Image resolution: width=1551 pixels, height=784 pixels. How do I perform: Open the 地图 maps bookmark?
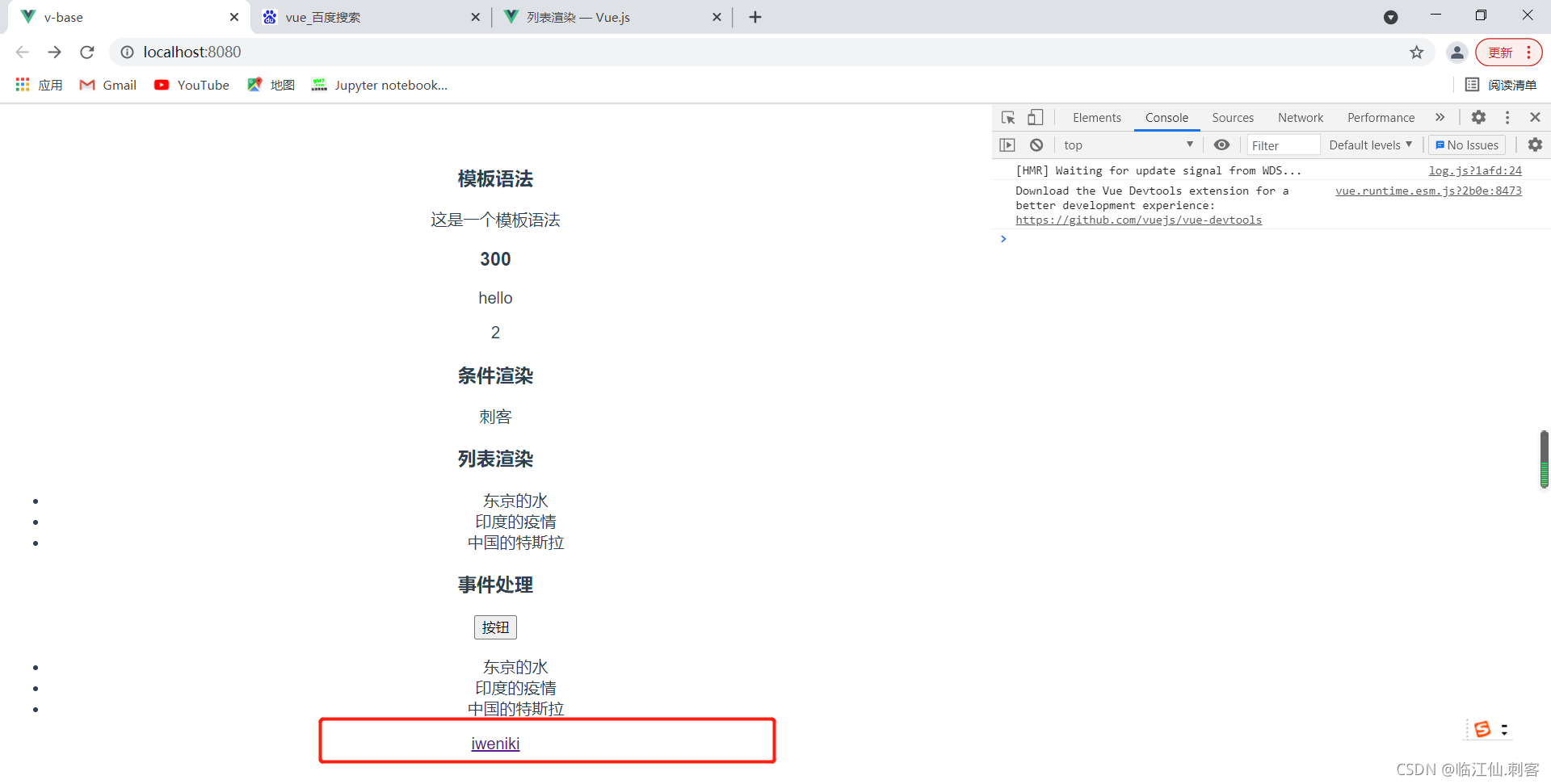[271, 85]
